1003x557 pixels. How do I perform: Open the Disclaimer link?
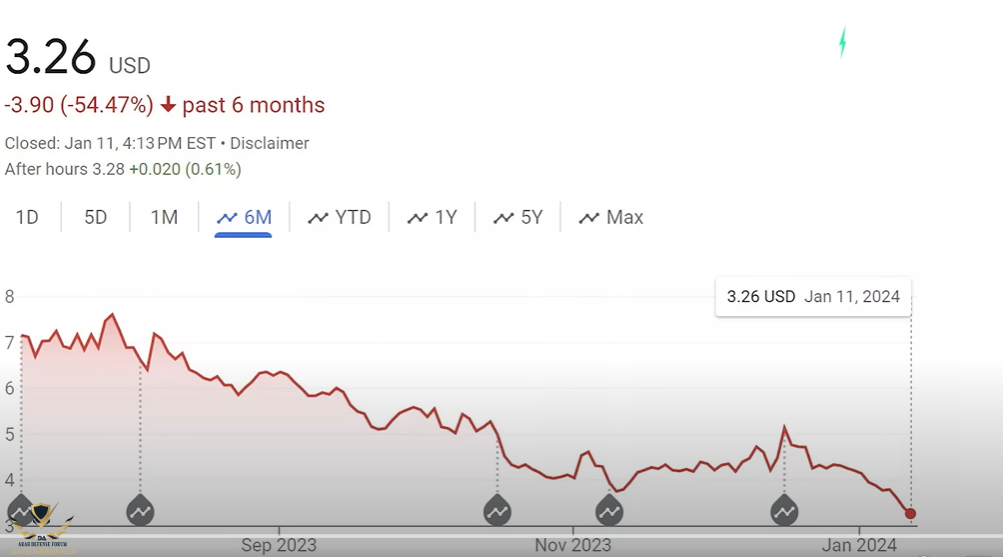[x=269, y=143]
